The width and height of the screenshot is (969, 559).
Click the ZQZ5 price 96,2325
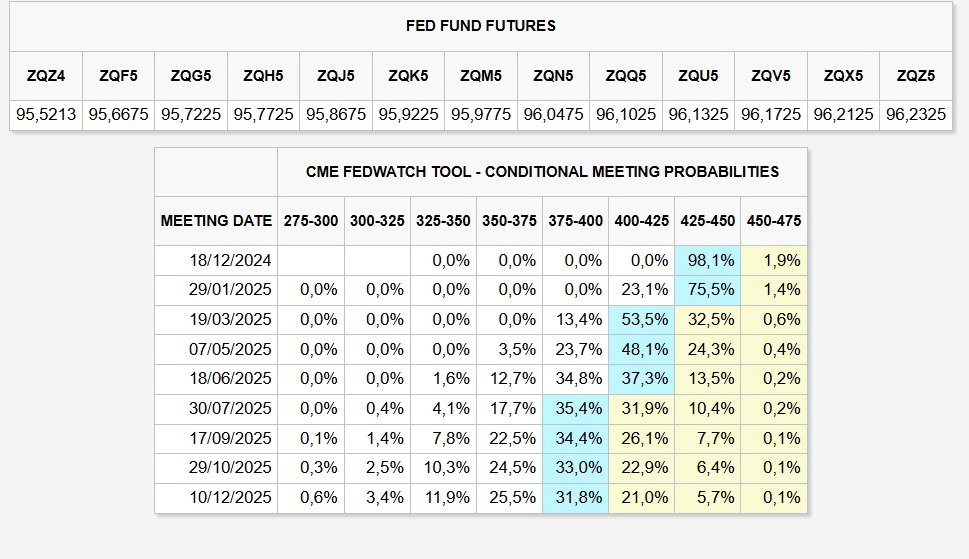(x=915, y=114)
